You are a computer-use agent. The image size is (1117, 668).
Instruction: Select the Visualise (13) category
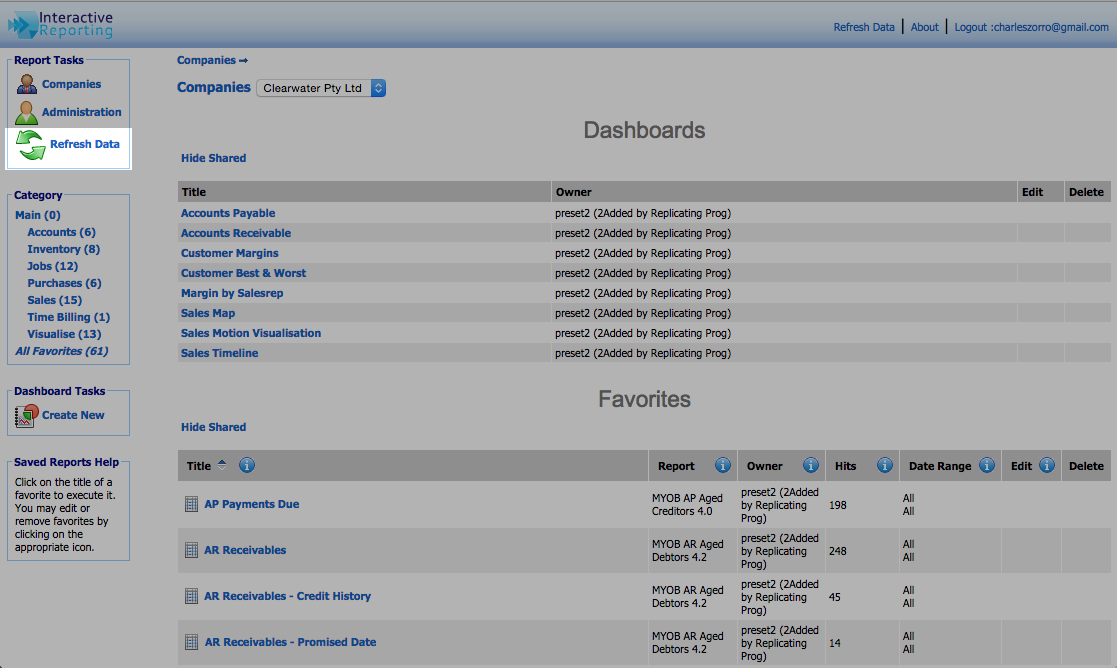tap(64, 334)
